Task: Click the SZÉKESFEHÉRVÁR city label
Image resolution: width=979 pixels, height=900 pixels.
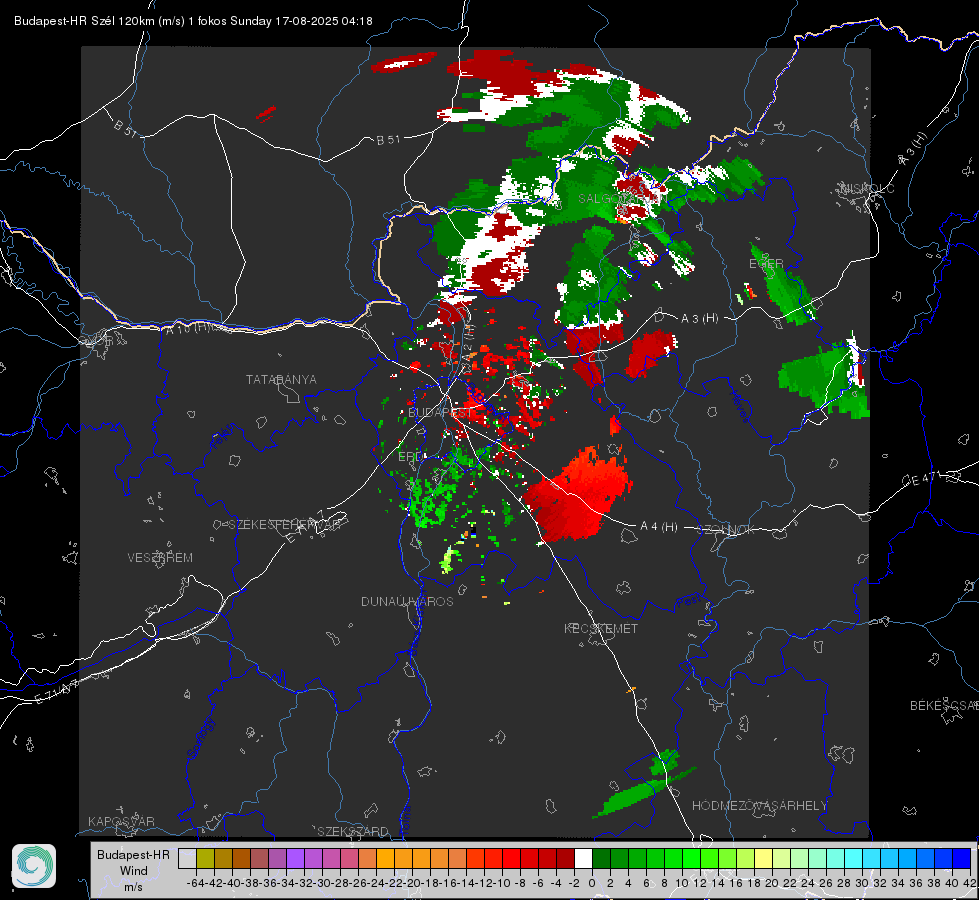Action: coord(284,525)
